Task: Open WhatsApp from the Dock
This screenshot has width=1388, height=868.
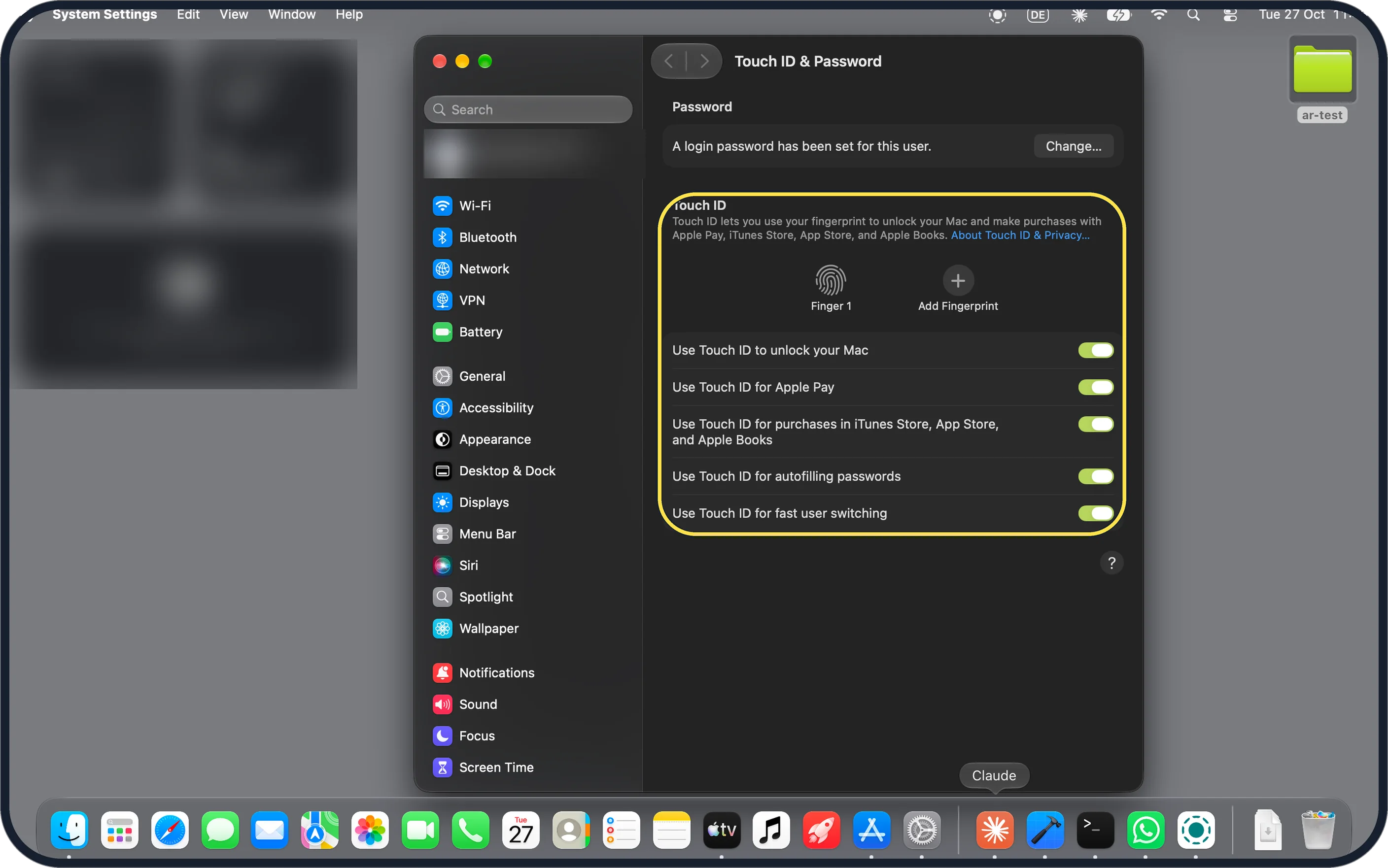Action: (x=1145, y=830)
